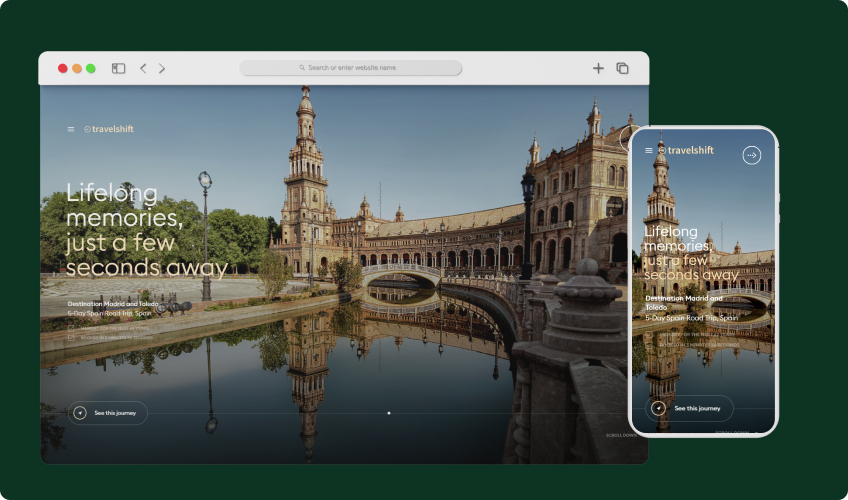Click the compass icon in the mobile journey button

click(x=658, y=408)
